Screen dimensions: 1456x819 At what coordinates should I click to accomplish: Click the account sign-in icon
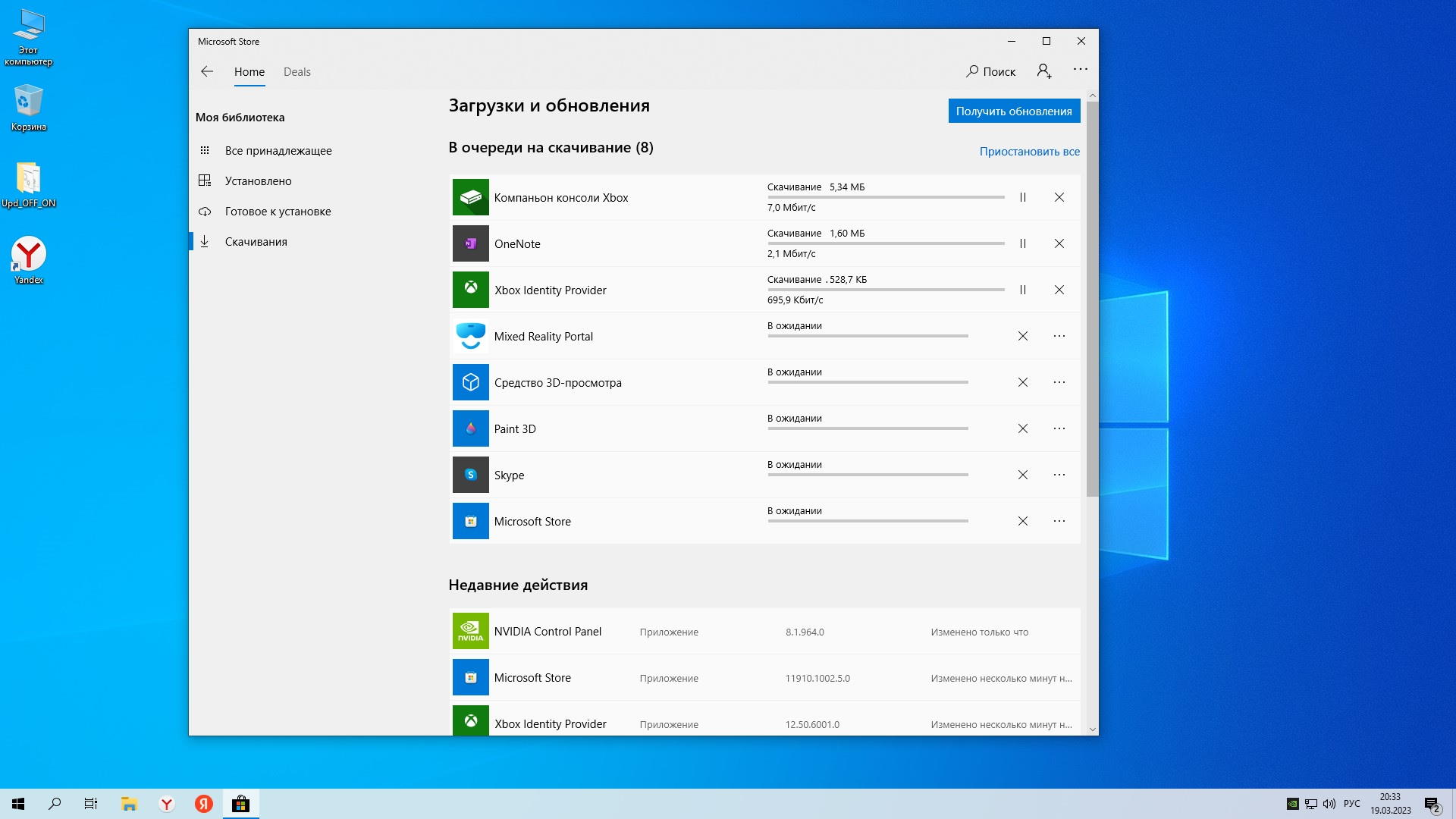point(1043,71)
